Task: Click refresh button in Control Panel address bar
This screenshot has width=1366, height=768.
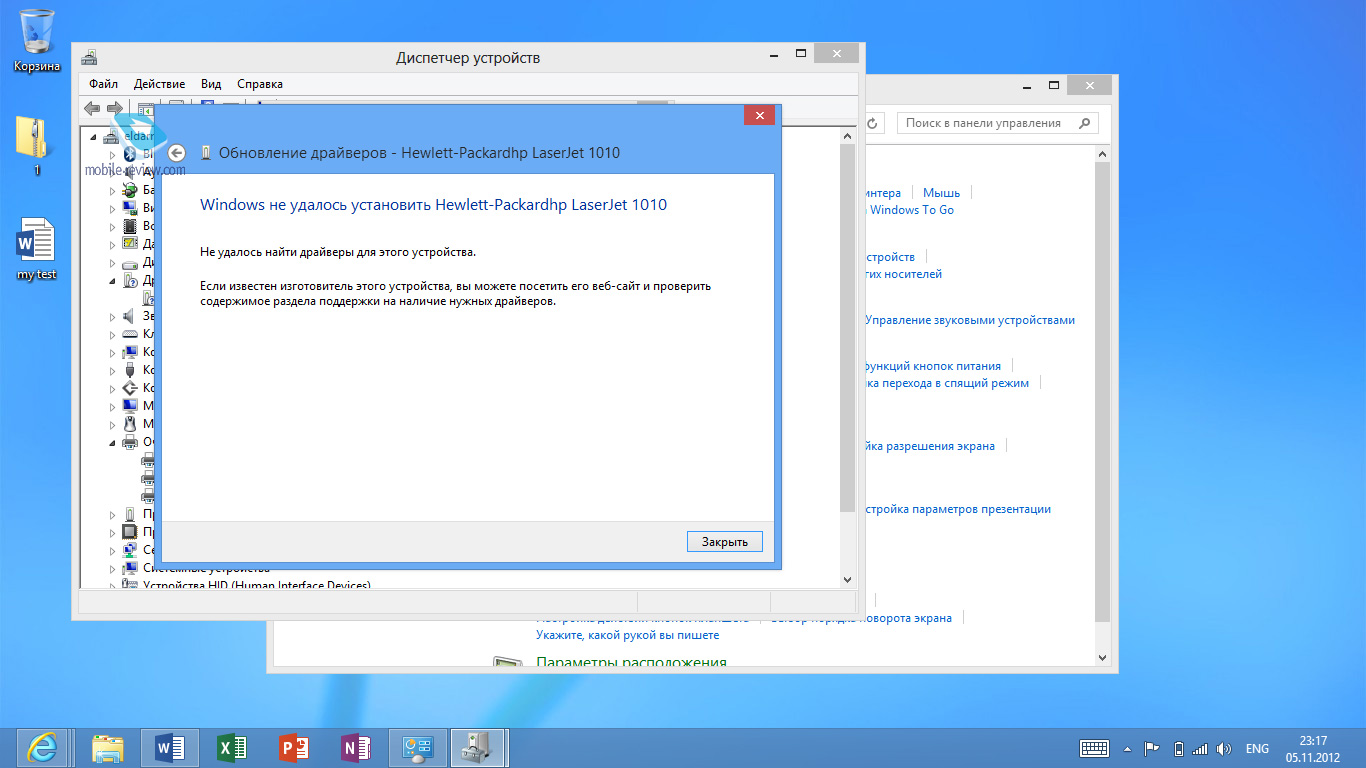Action: click(872, 123)
